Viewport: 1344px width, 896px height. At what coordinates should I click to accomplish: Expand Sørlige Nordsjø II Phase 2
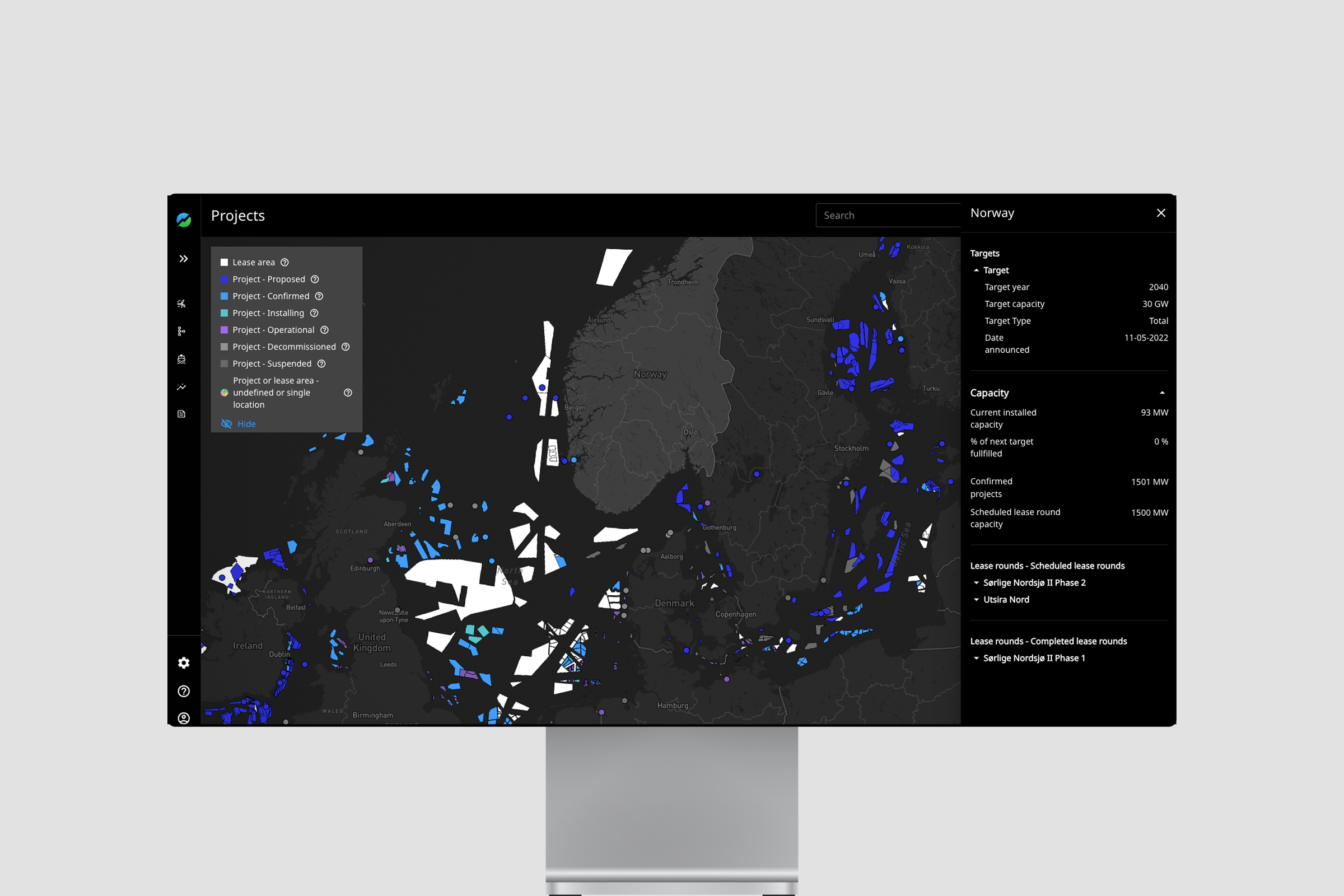point(977,583)
